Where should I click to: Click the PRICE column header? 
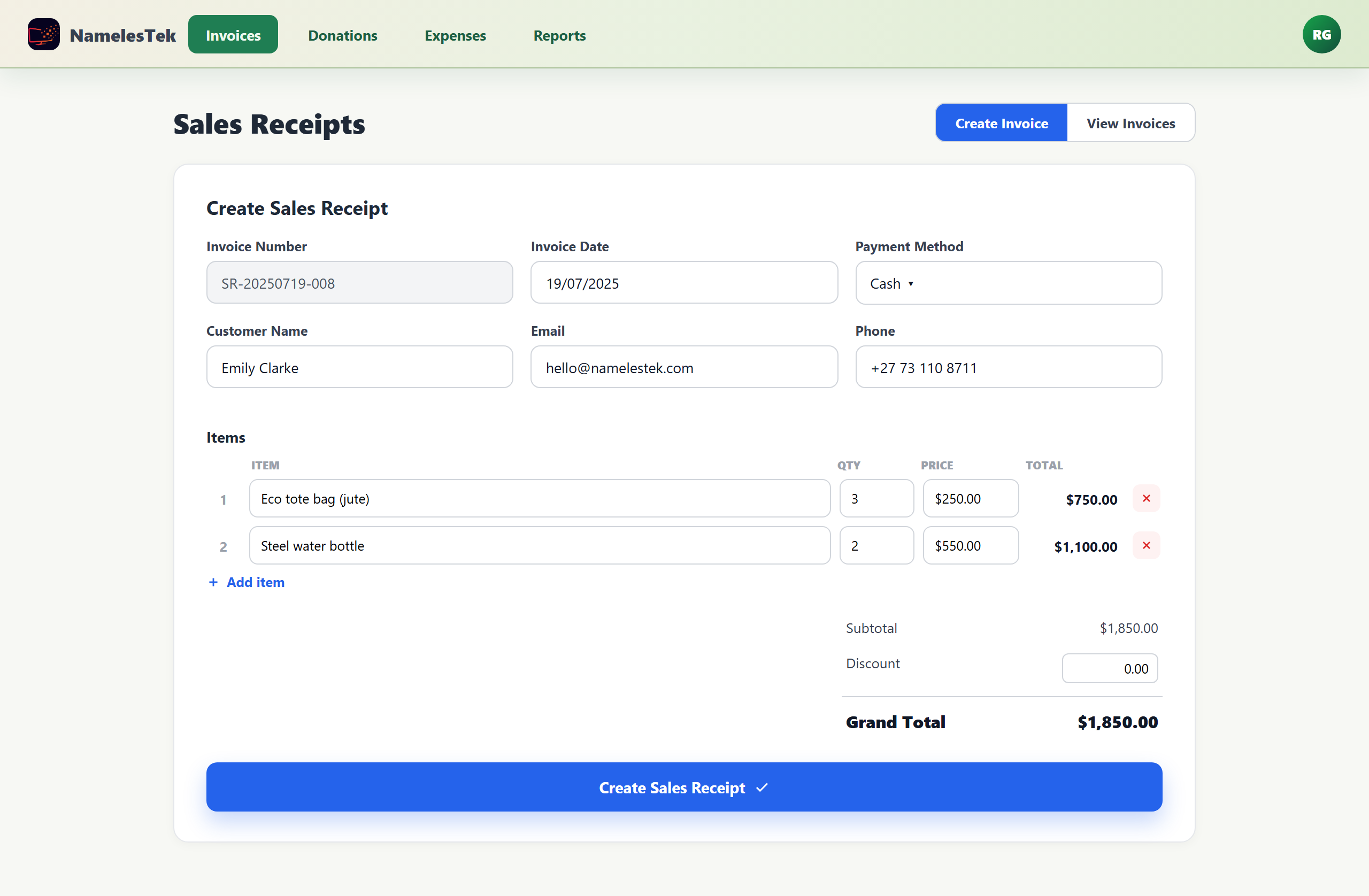click(936, 465)
